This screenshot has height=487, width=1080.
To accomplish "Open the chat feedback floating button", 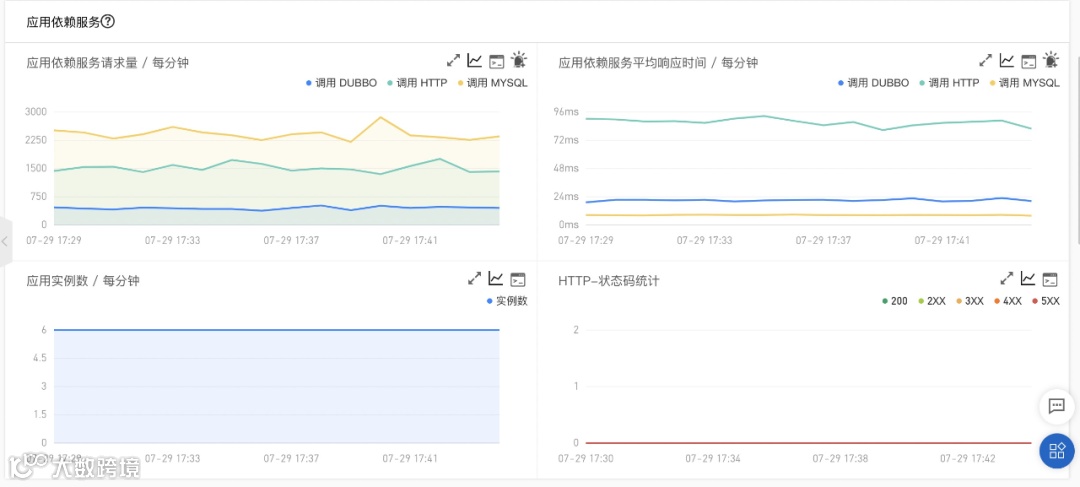I will coord(1056,405).
